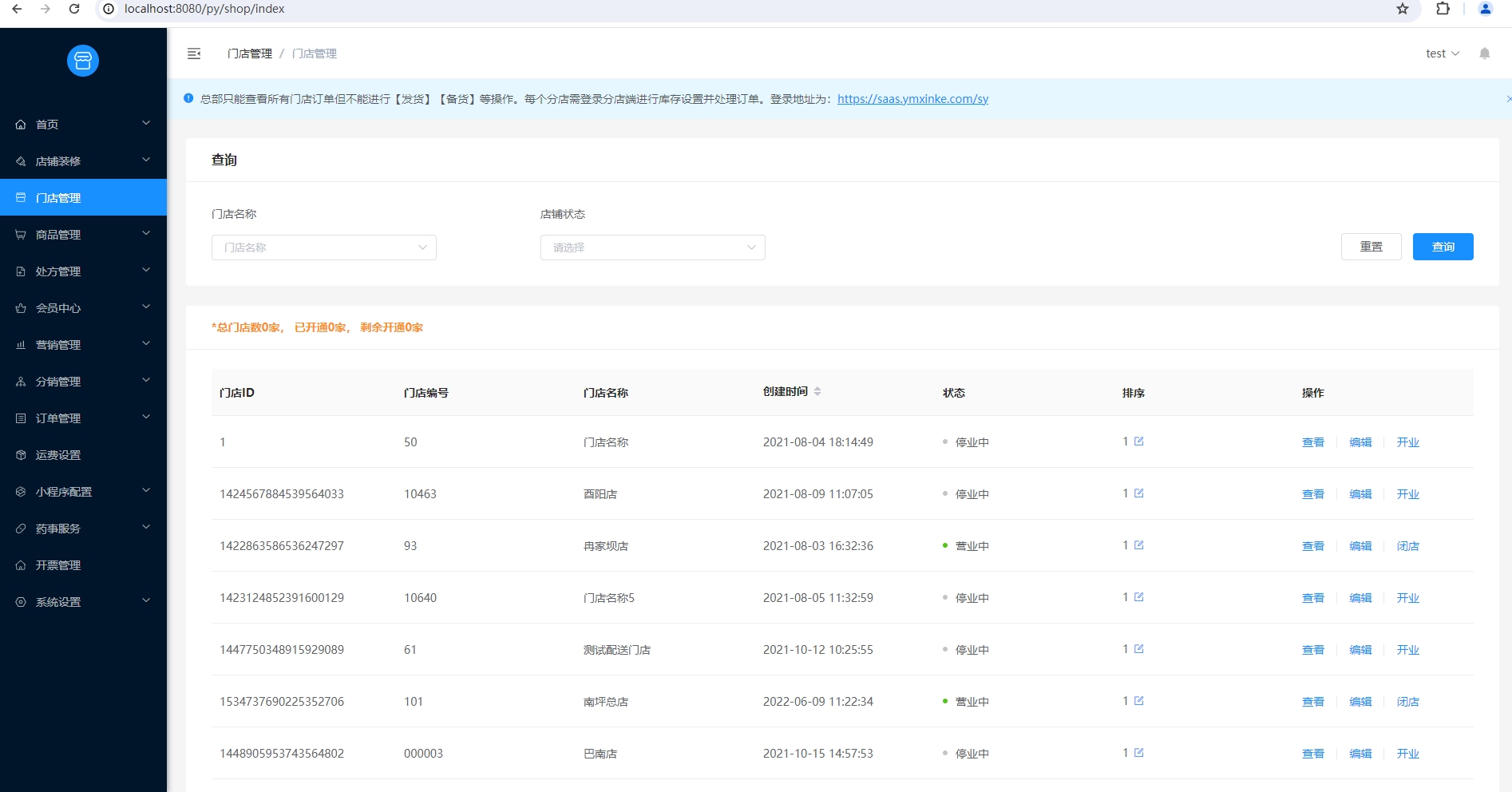
Task: Open the saas.ymxinke.com login link
Action: [x=912, y=99]
